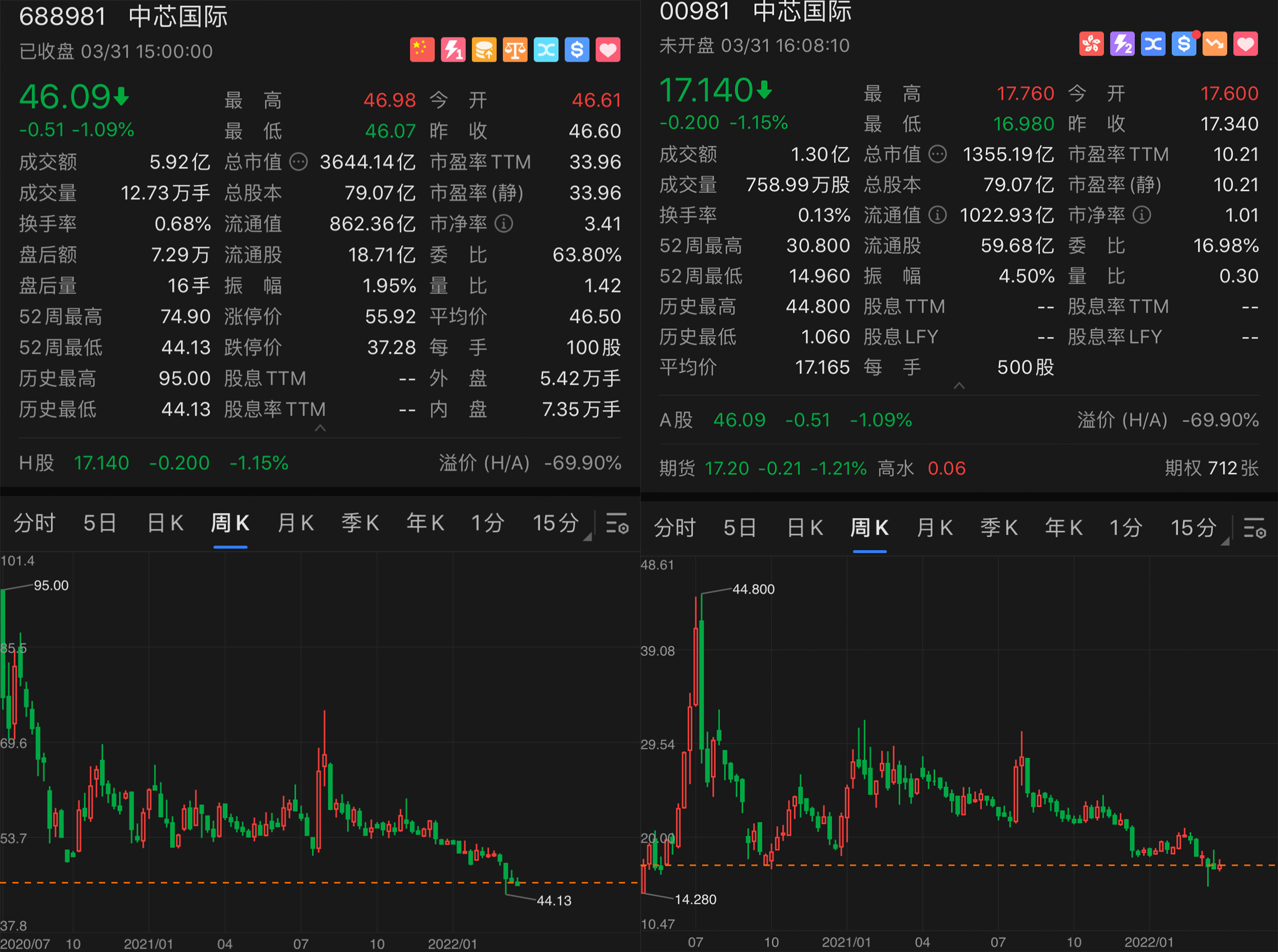The width and height of the screenshot is (1278, 952).
Task: Click the 高水 0.06 value in 00981 panel
Action: coord(922,469)
